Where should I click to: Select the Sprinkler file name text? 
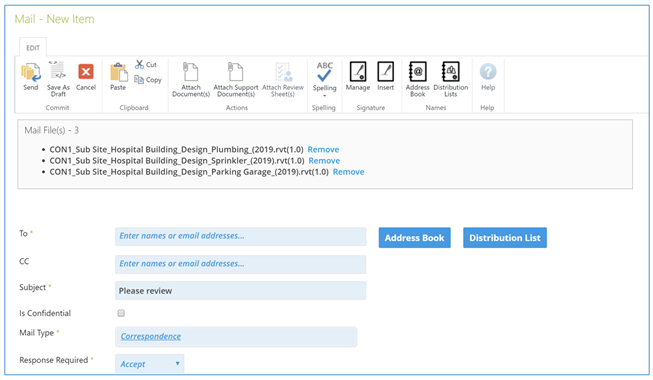[177, 160]
